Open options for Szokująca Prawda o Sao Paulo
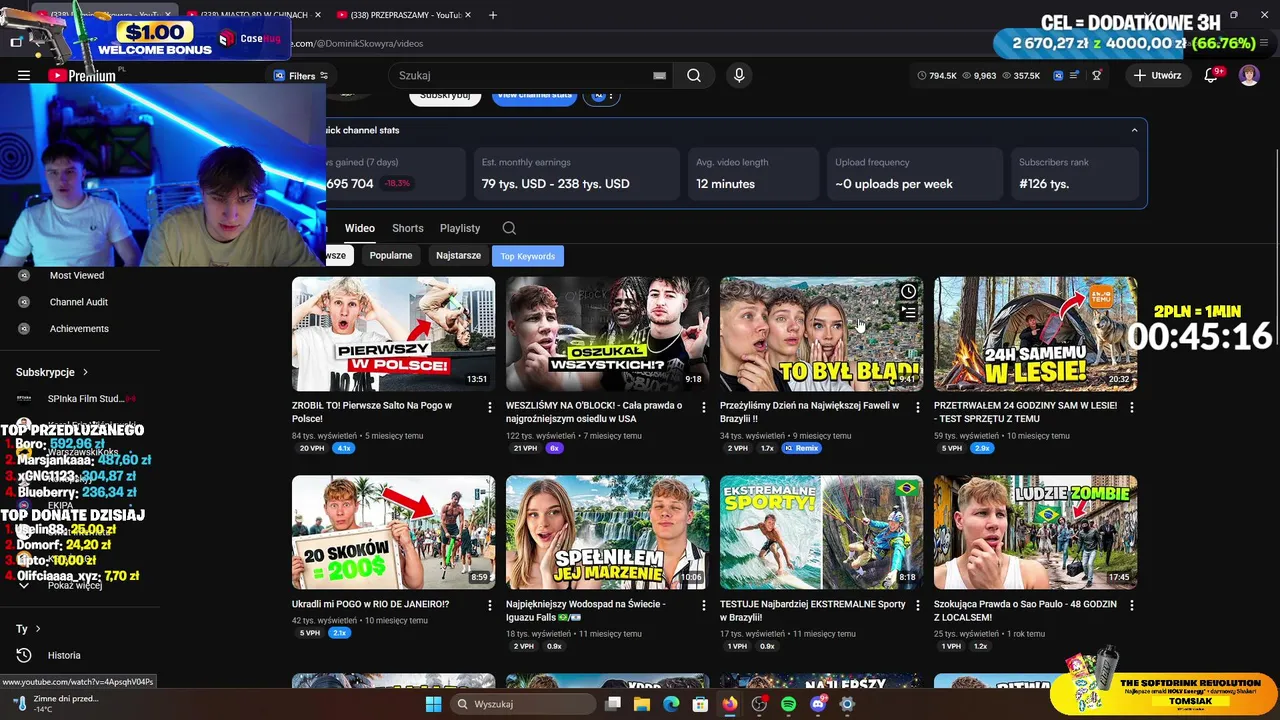 (x=1131, y=605)
